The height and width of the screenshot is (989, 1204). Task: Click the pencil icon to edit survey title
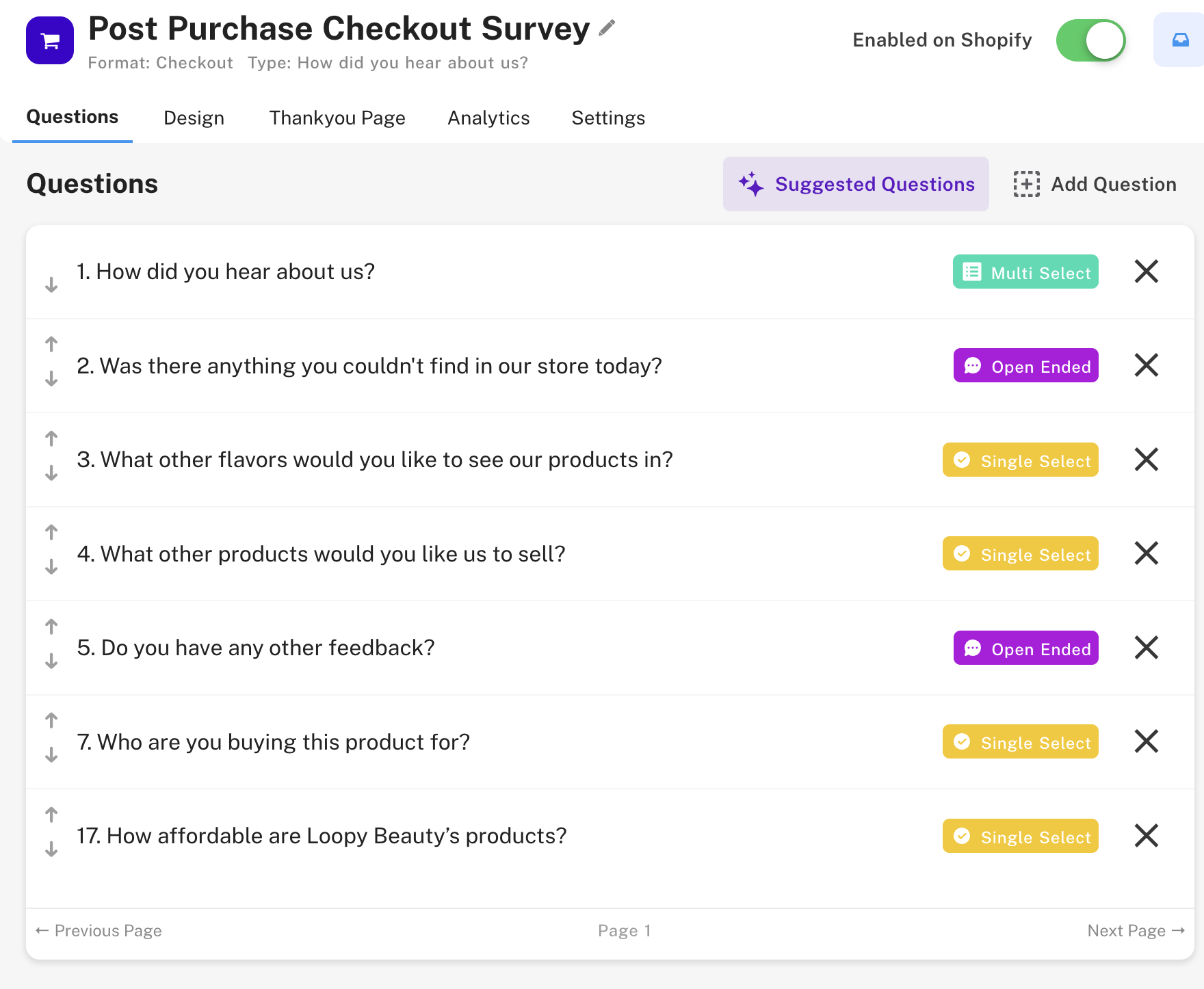click(x=607, y=28)
